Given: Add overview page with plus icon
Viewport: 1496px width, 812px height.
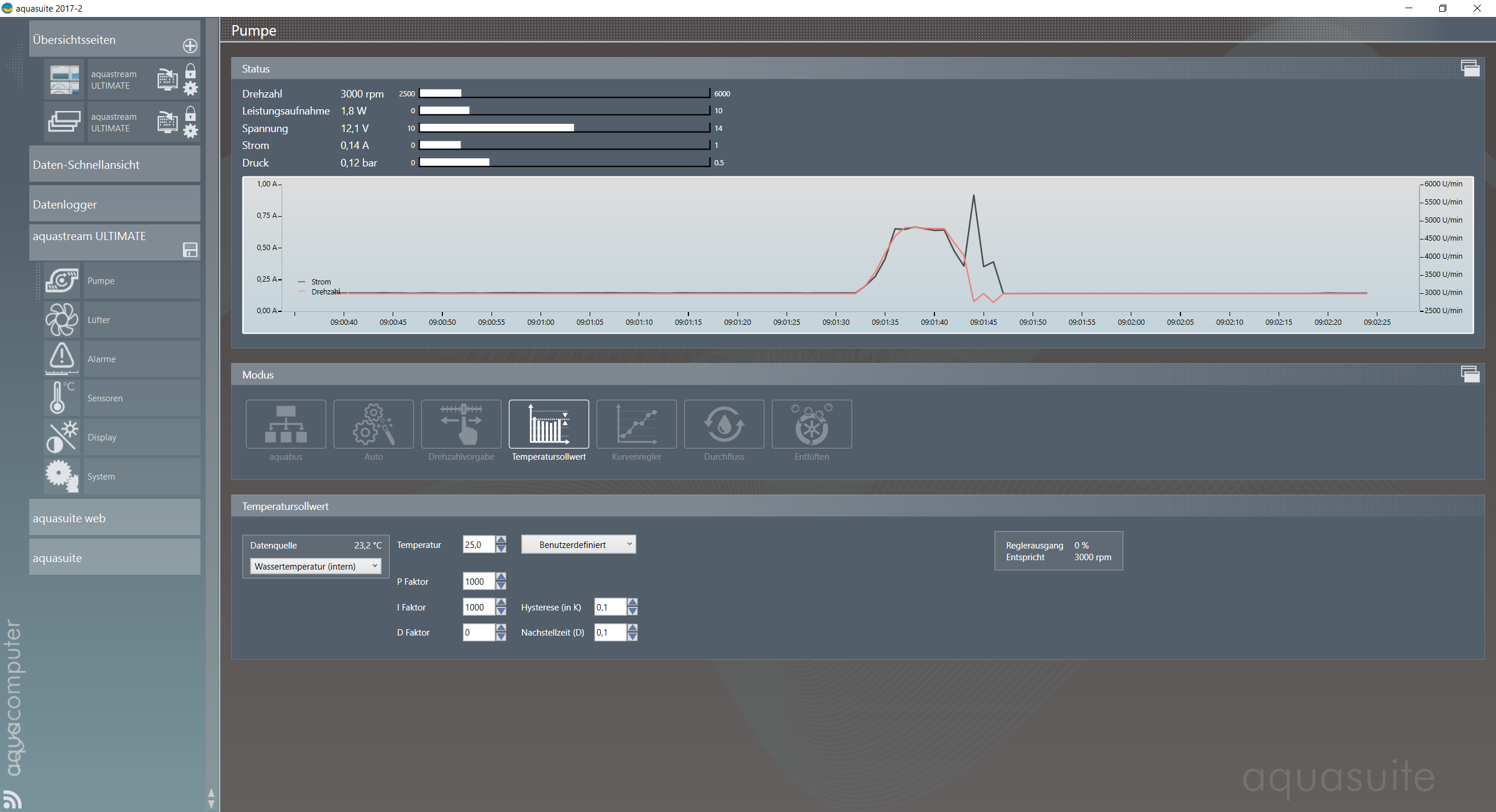Looking at the screenshot, I should point(190,46).
